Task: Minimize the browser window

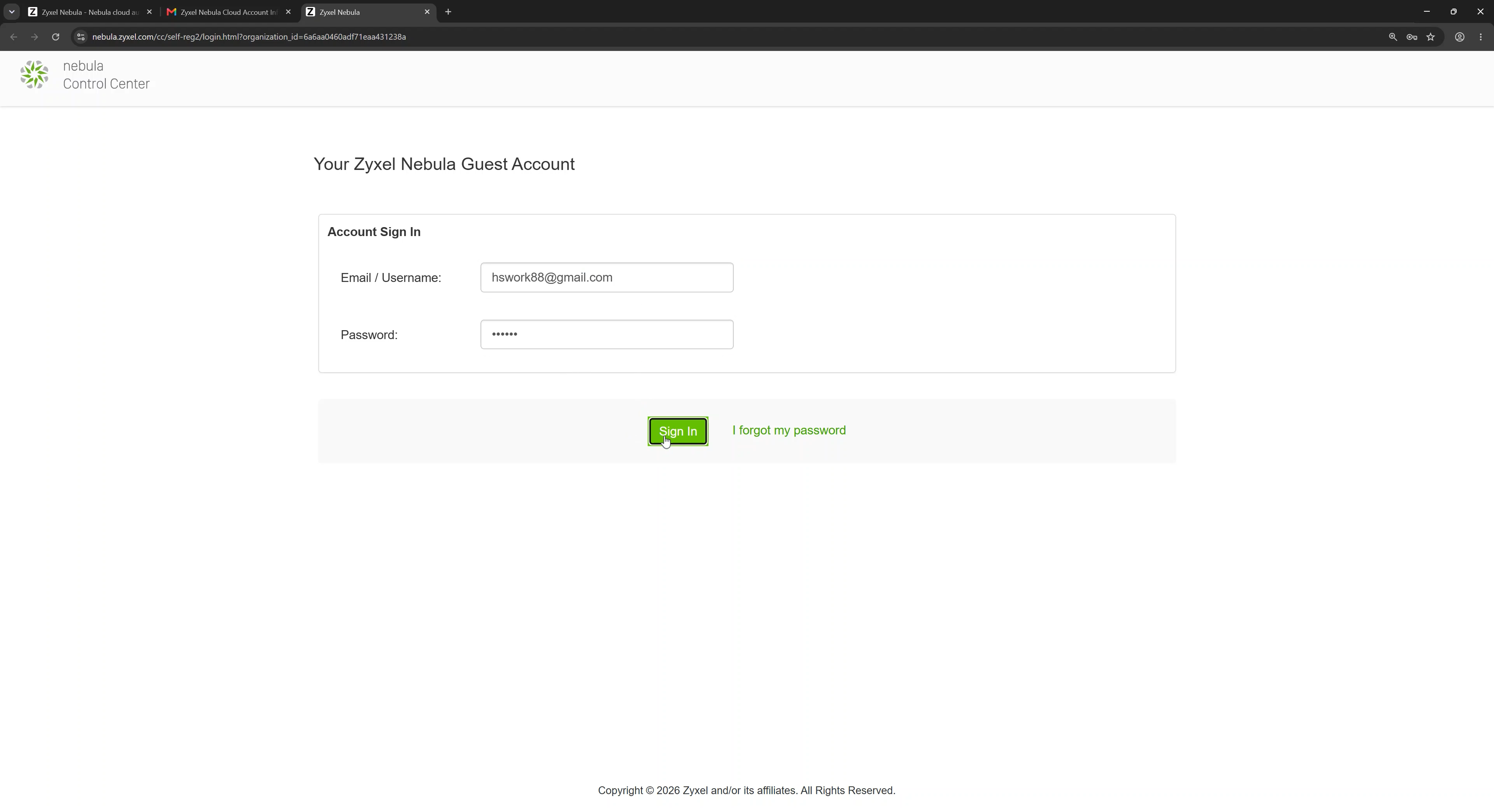Action: (x=1427, y=12)
